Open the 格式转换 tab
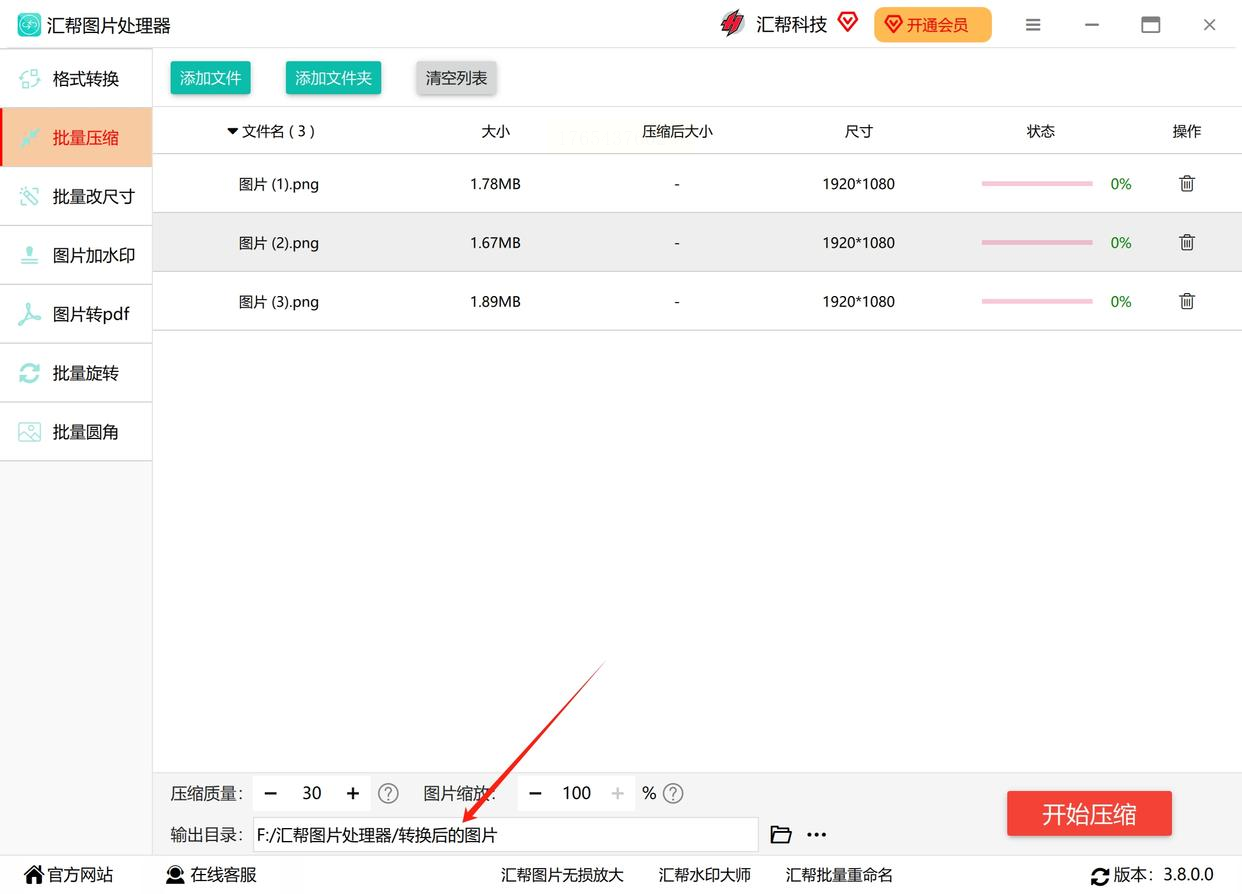Viewport: 1242px width, 894px height. 76,79
